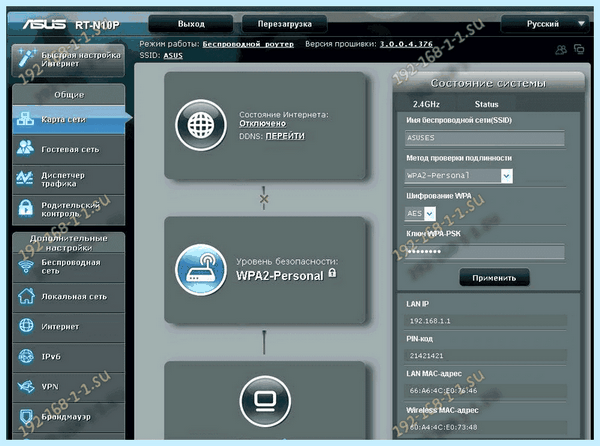Open the Родительский контроль menu item

pyautogui.click(x=69, y=209)
